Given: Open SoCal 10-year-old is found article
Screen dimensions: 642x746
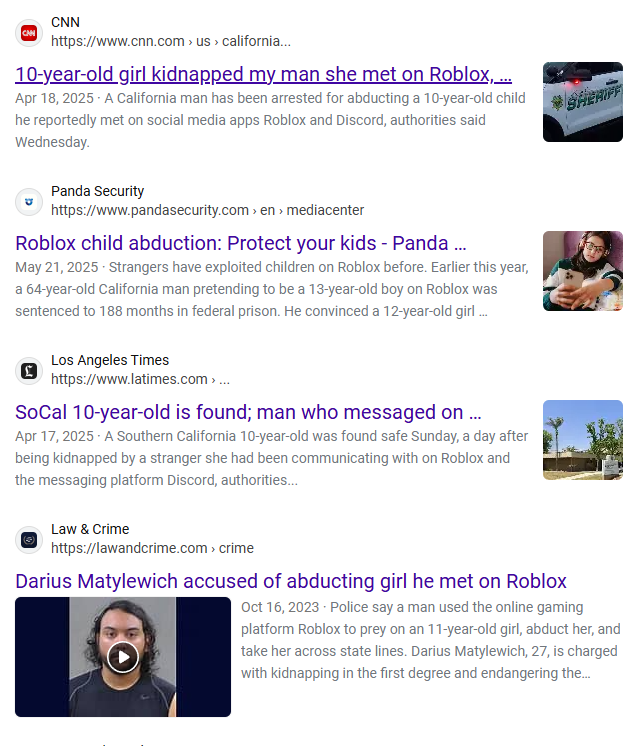Looking at the screenshot, I should [248, 412].
